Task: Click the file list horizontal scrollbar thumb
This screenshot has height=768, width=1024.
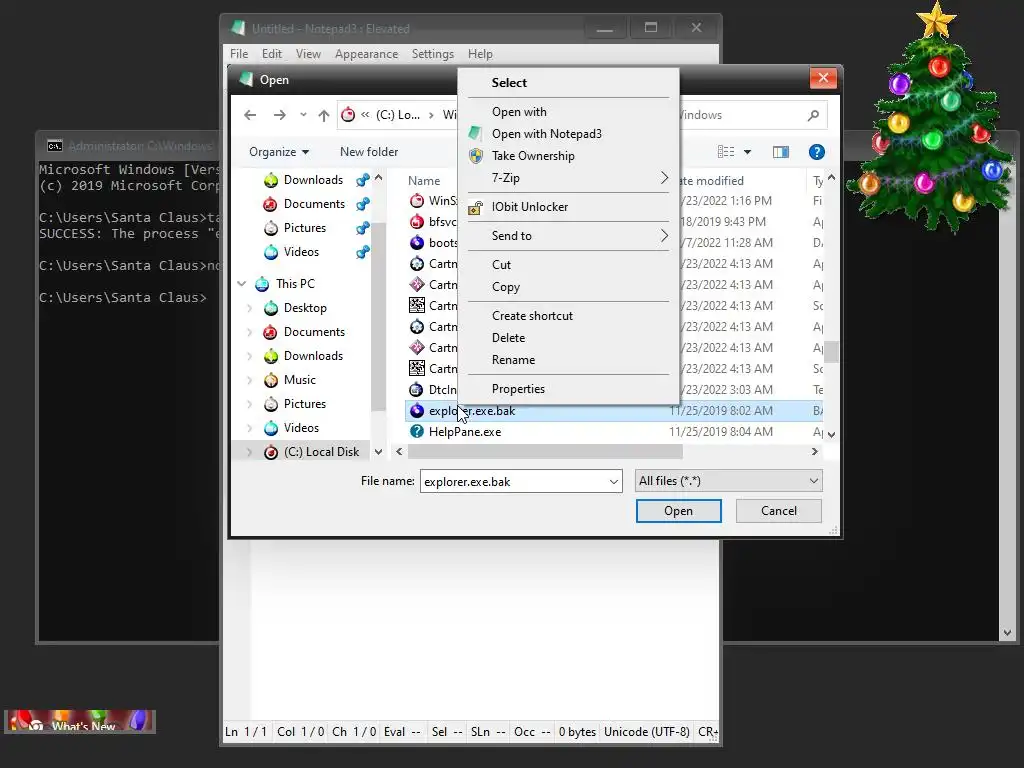Action: [545, 452]
